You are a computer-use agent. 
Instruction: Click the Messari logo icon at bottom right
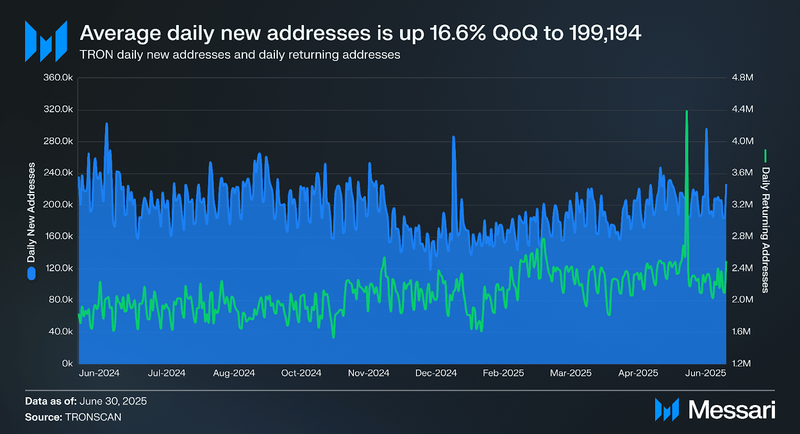(x=667, y=410)
